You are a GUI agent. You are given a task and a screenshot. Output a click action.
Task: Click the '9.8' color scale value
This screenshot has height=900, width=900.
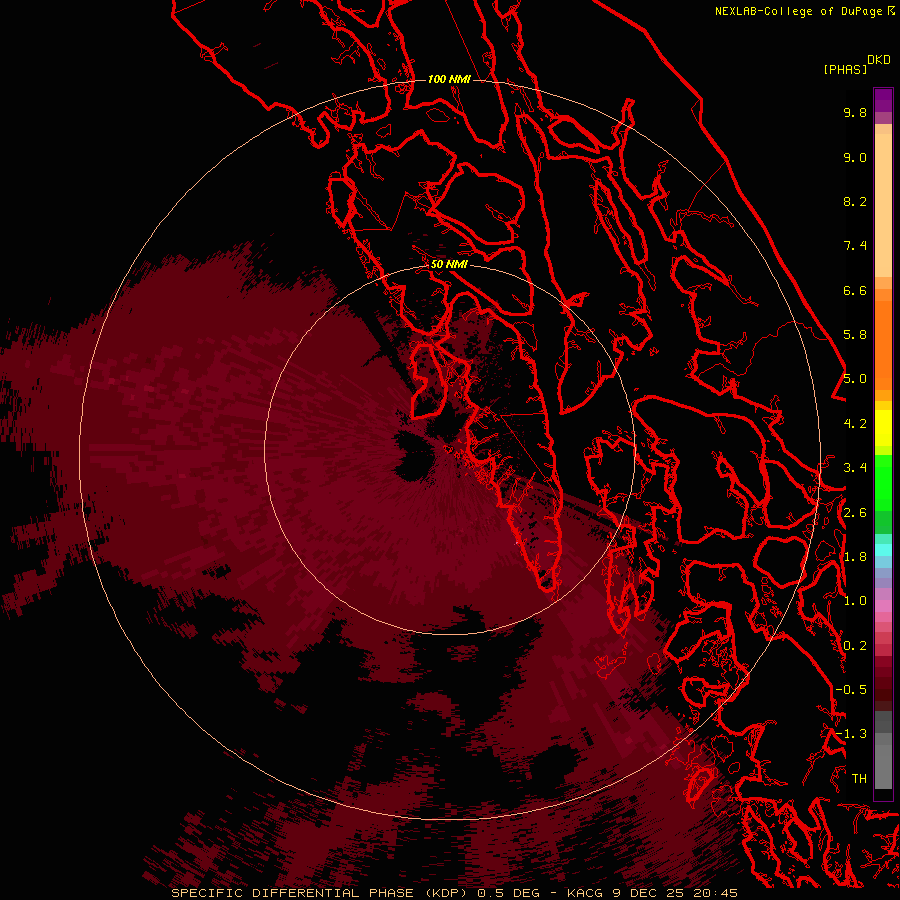point(855,112)
